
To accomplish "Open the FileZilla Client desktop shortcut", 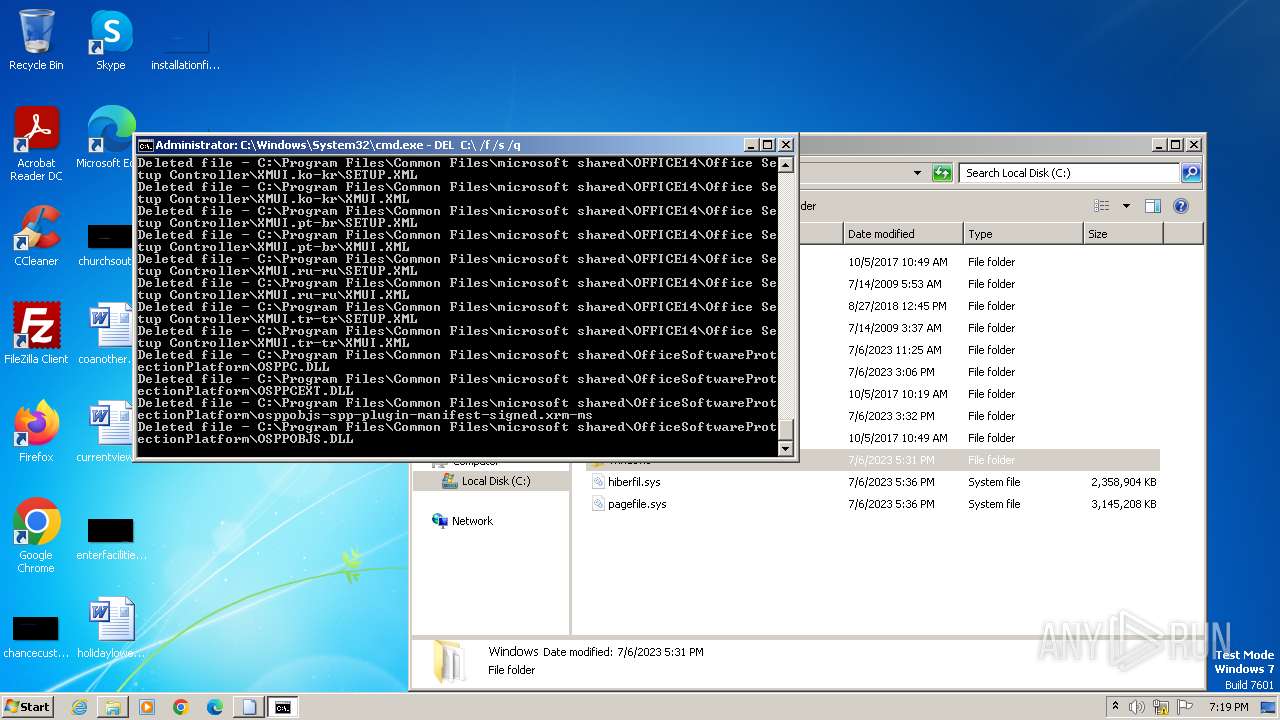I will tap(36, 333).
